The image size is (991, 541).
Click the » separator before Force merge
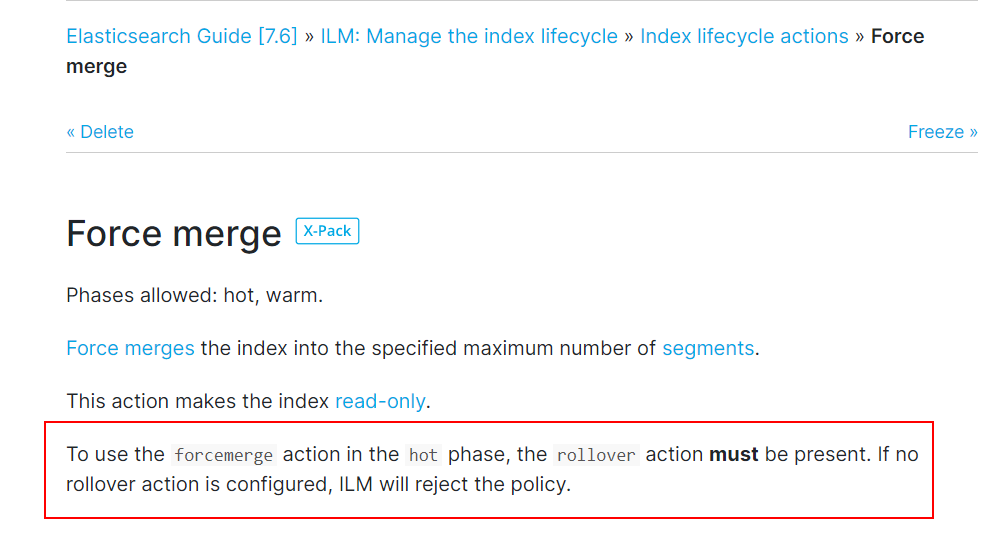point(860,36)
